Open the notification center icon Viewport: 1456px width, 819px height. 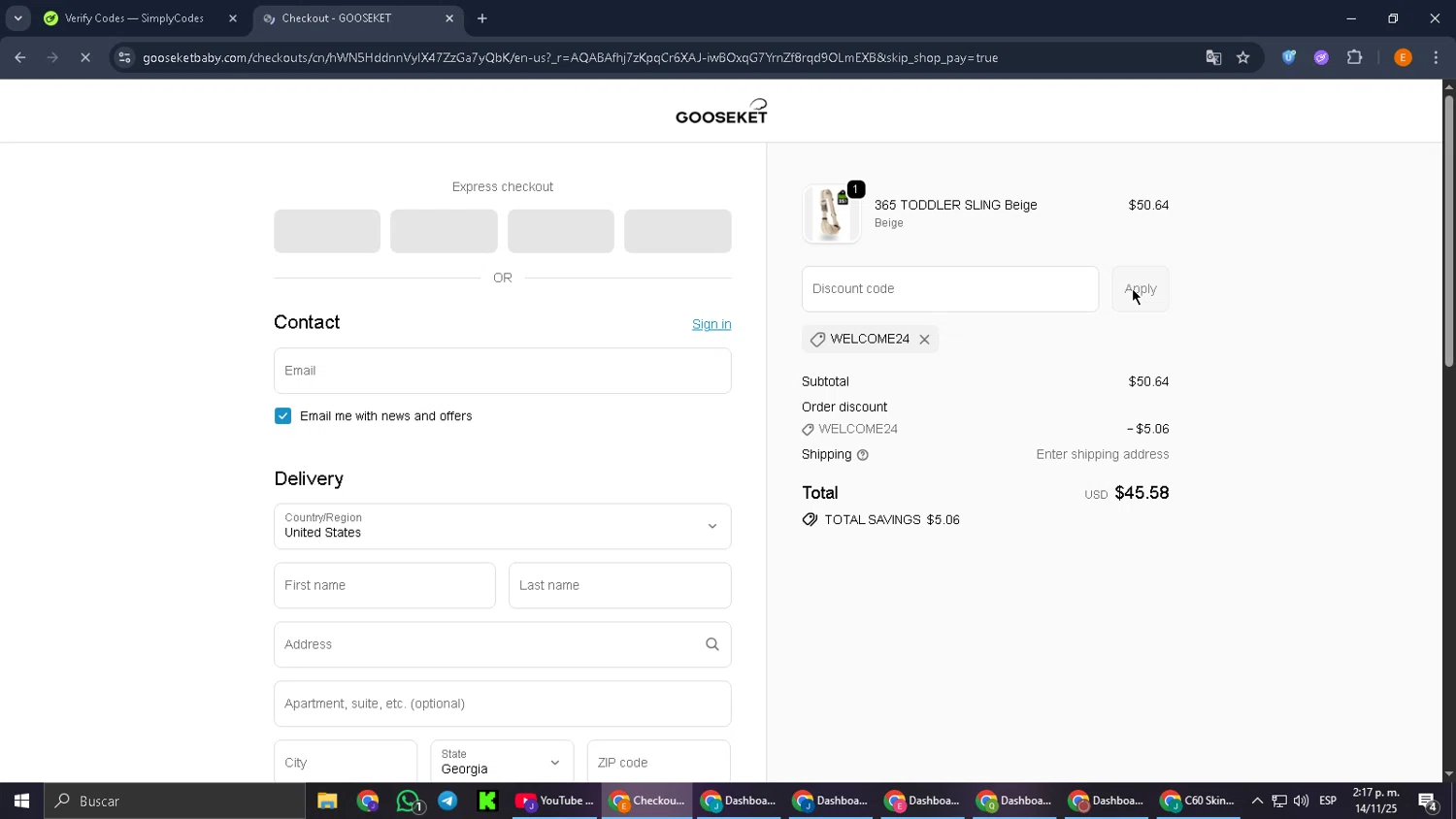point(1428,802)
